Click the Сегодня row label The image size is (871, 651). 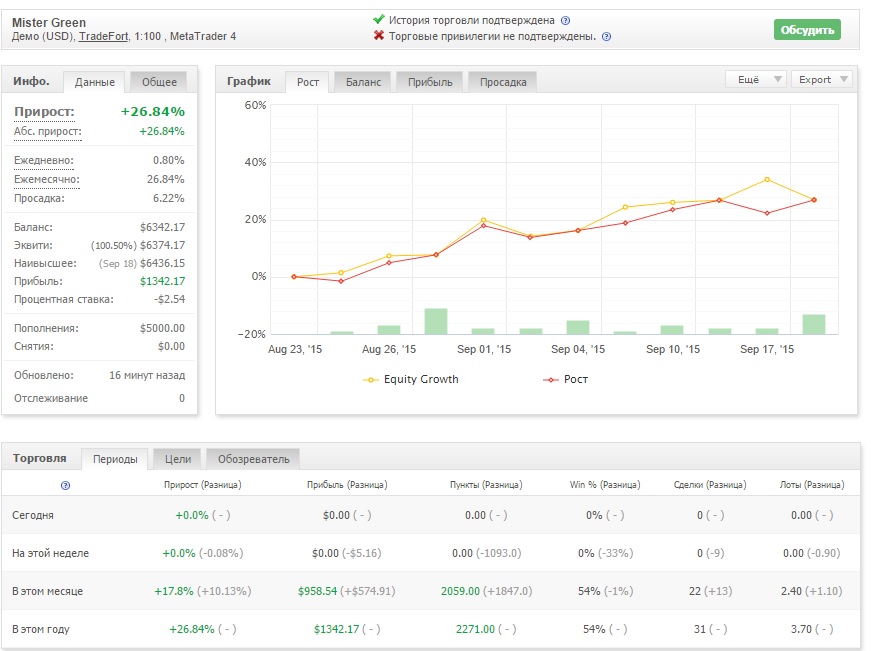33,515
